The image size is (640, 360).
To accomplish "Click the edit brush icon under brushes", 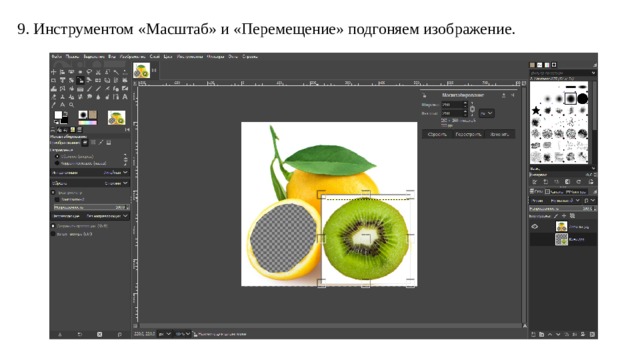I will pyautogui.click(x=534, y=182).
